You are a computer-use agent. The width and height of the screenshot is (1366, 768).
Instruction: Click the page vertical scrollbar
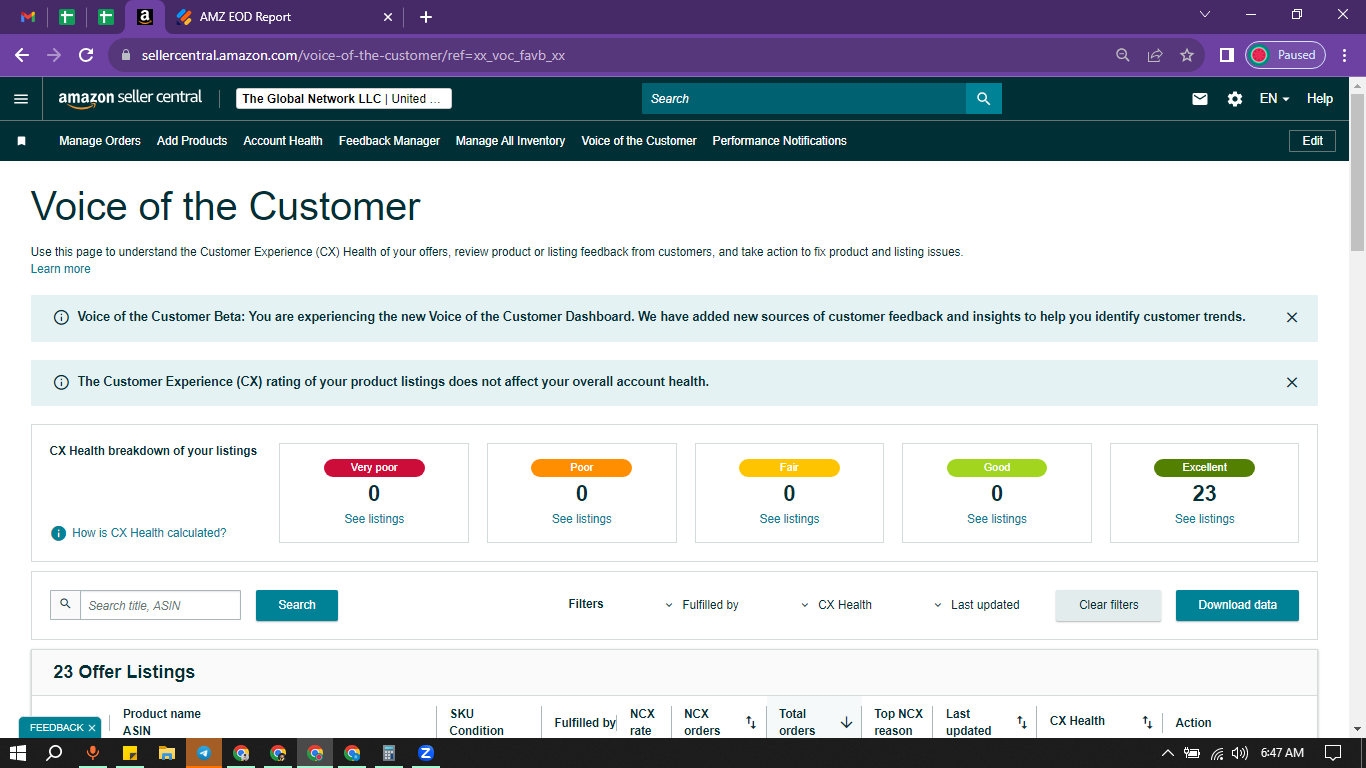1357,172
